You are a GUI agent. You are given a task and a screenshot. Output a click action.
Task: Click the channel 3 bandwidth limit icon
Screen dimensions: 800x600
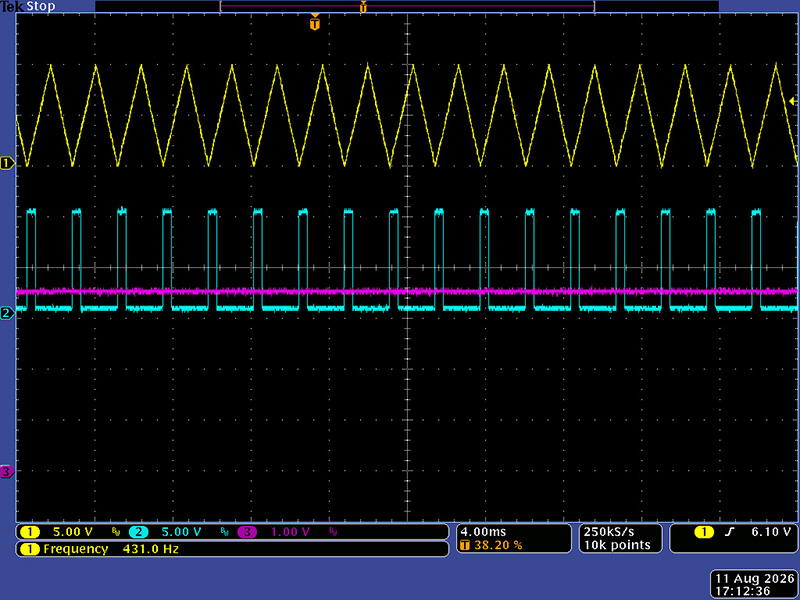[x=333, y=532]
